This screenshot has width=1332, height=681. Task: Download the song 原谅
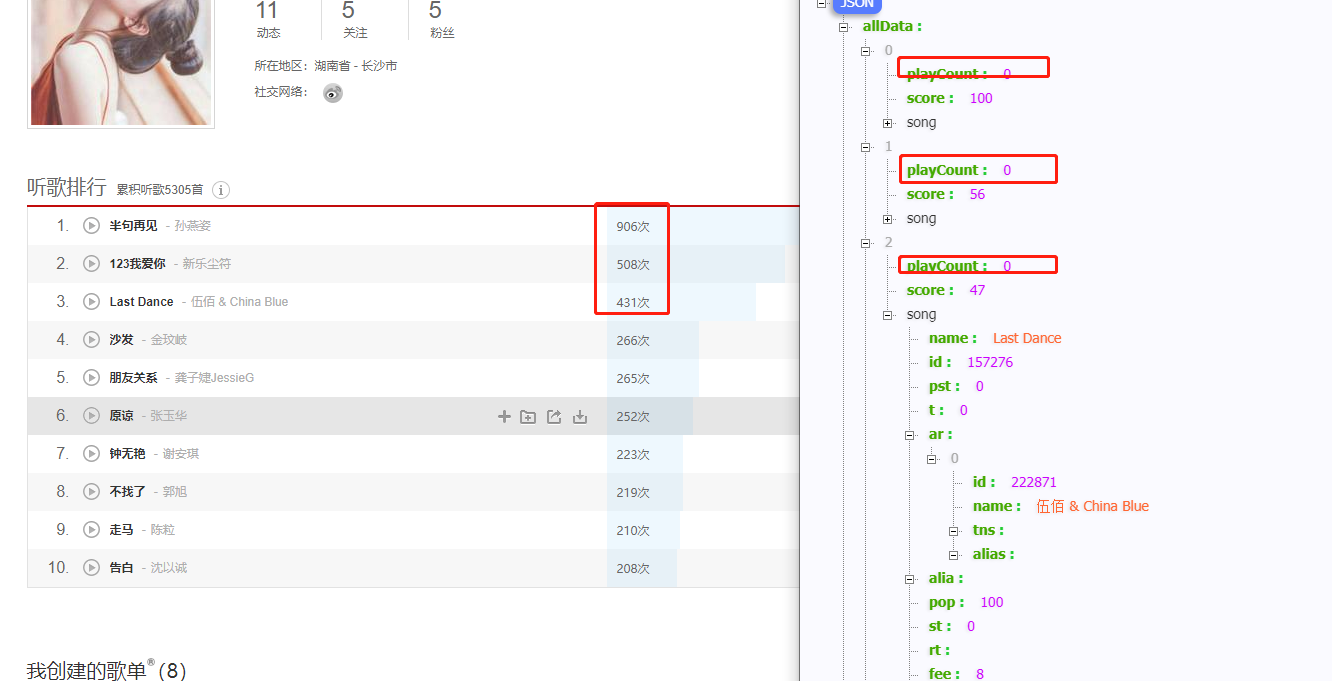click(580, 417)
